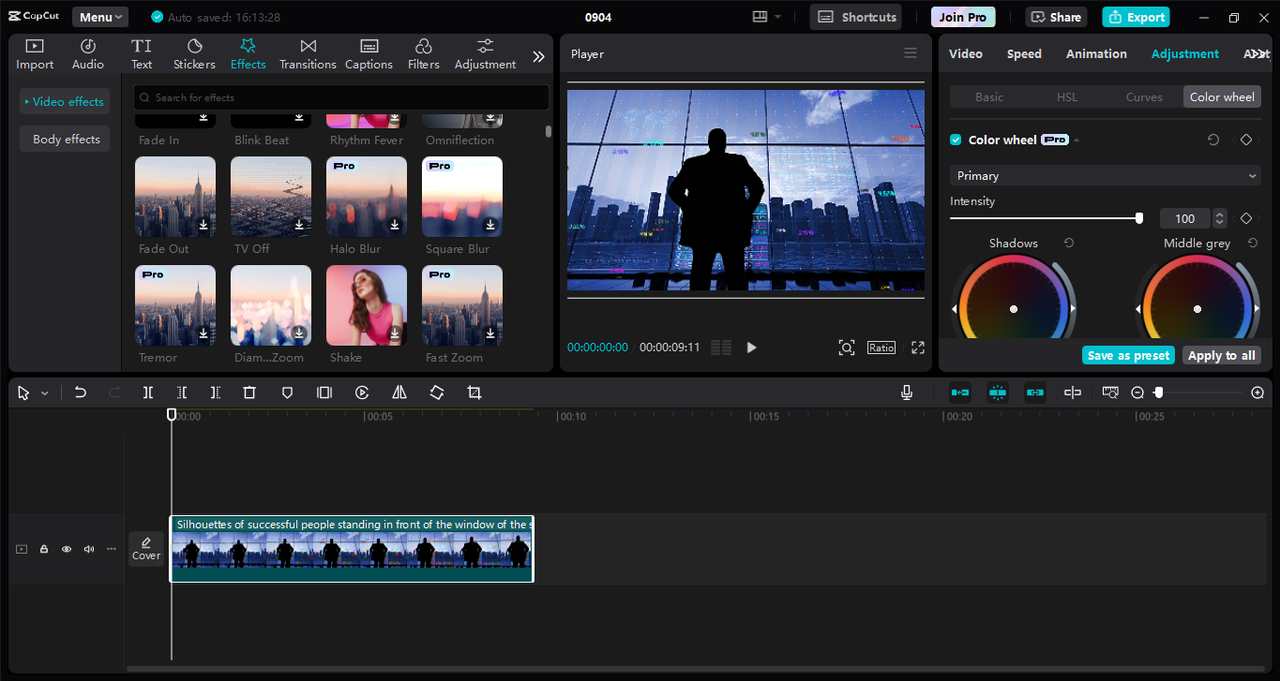Screen dimensions: 1280x681
Task: Open Shortcuts panel button
Action: pyautogui.click(x=855, y=17)
